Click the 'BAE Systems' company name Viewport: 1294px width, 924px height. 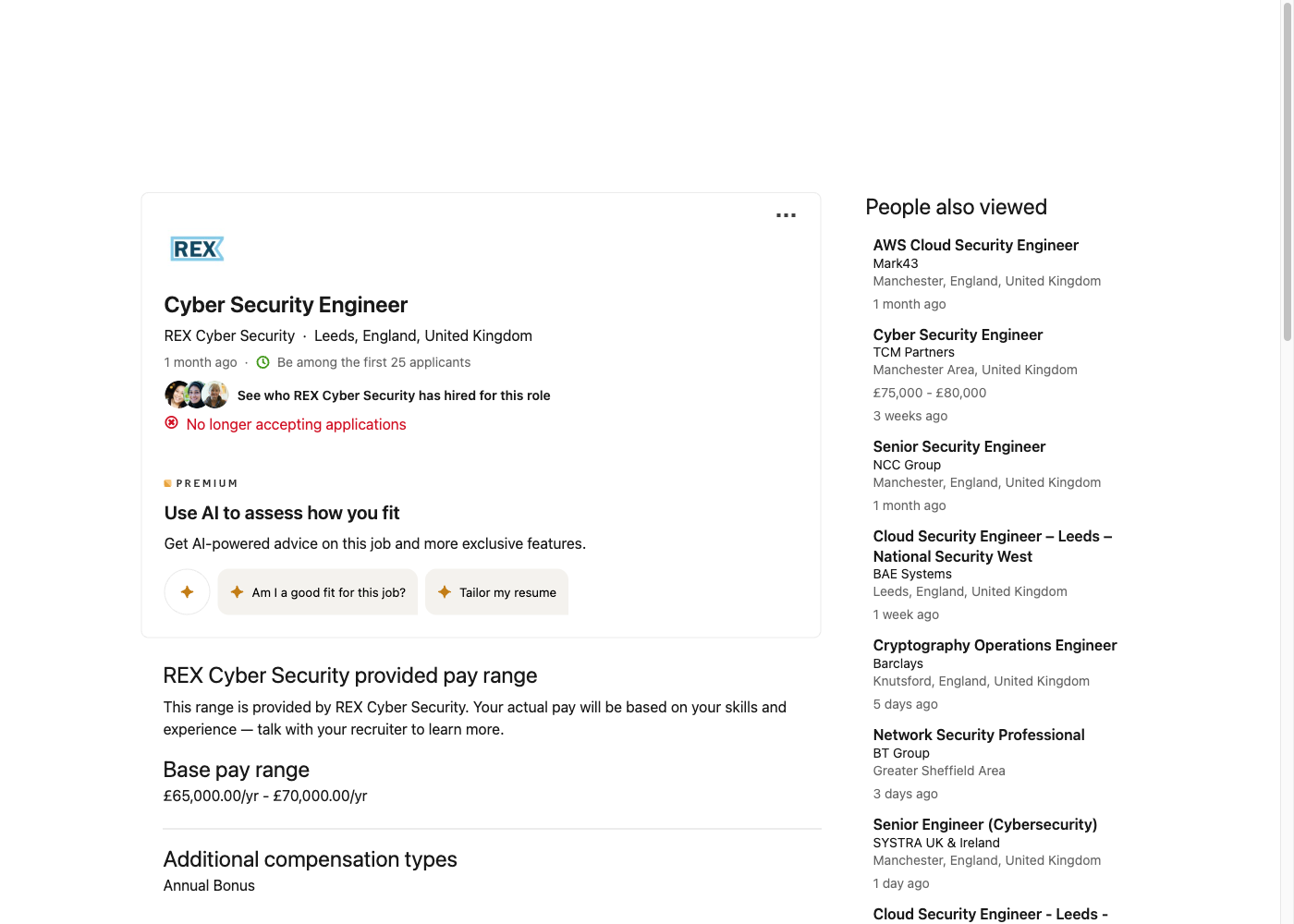(912, 574)
